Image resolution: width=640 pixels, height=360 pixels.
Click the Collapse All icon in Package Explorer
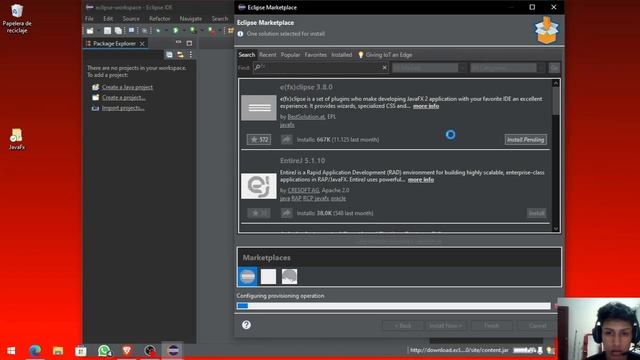[x=169, y=55]
